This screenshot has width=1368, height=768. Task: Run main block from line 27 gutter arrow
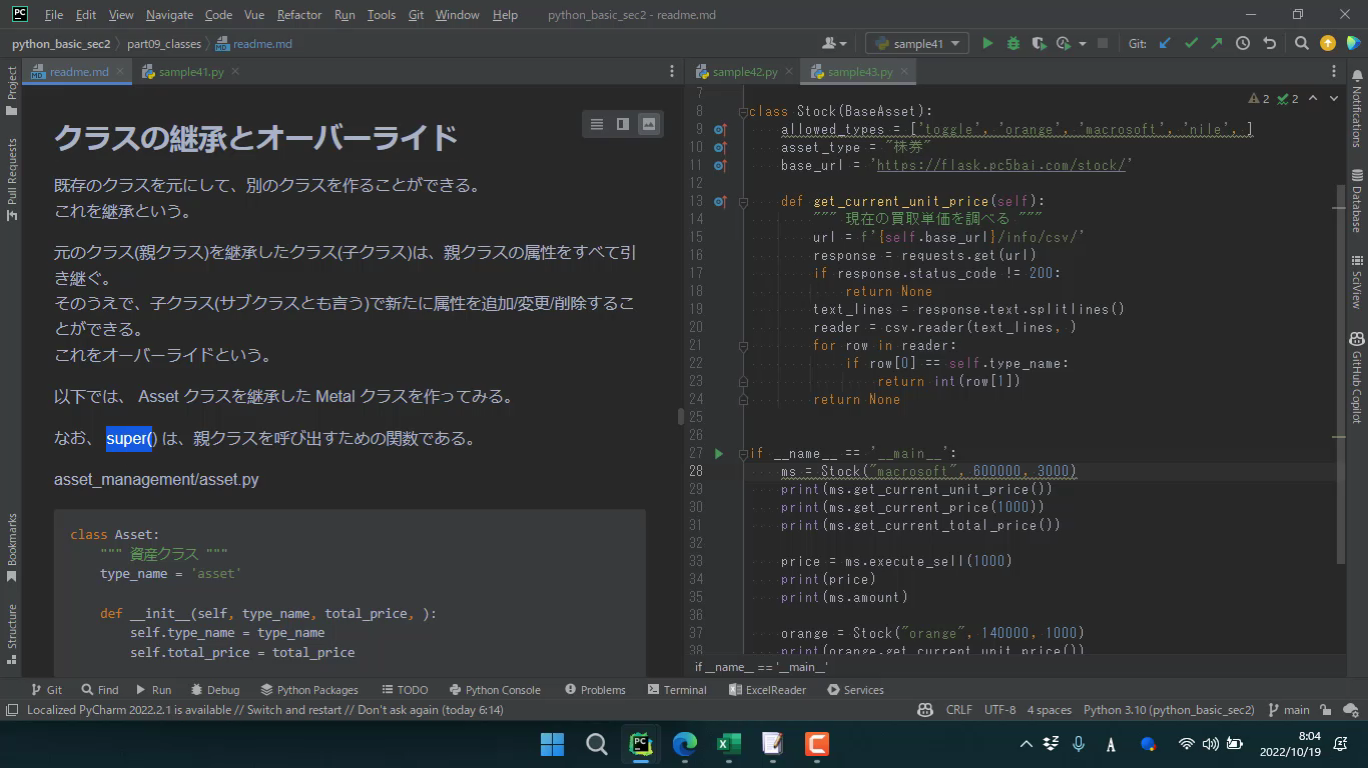click(x=719, y=453)
